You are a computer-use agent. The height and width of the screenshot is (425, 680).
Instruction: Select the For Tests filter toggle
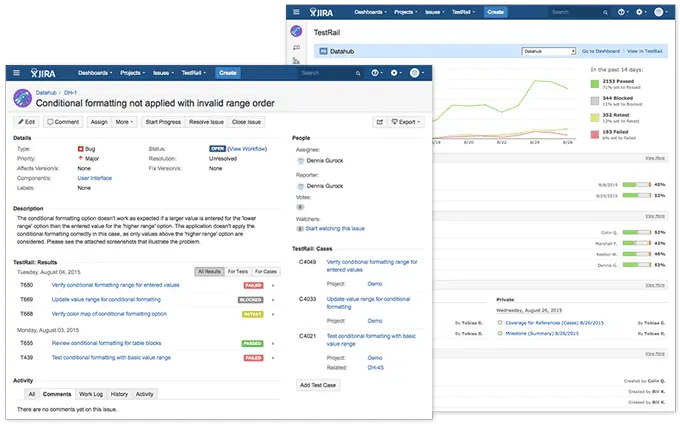click(x=238, y=272)
